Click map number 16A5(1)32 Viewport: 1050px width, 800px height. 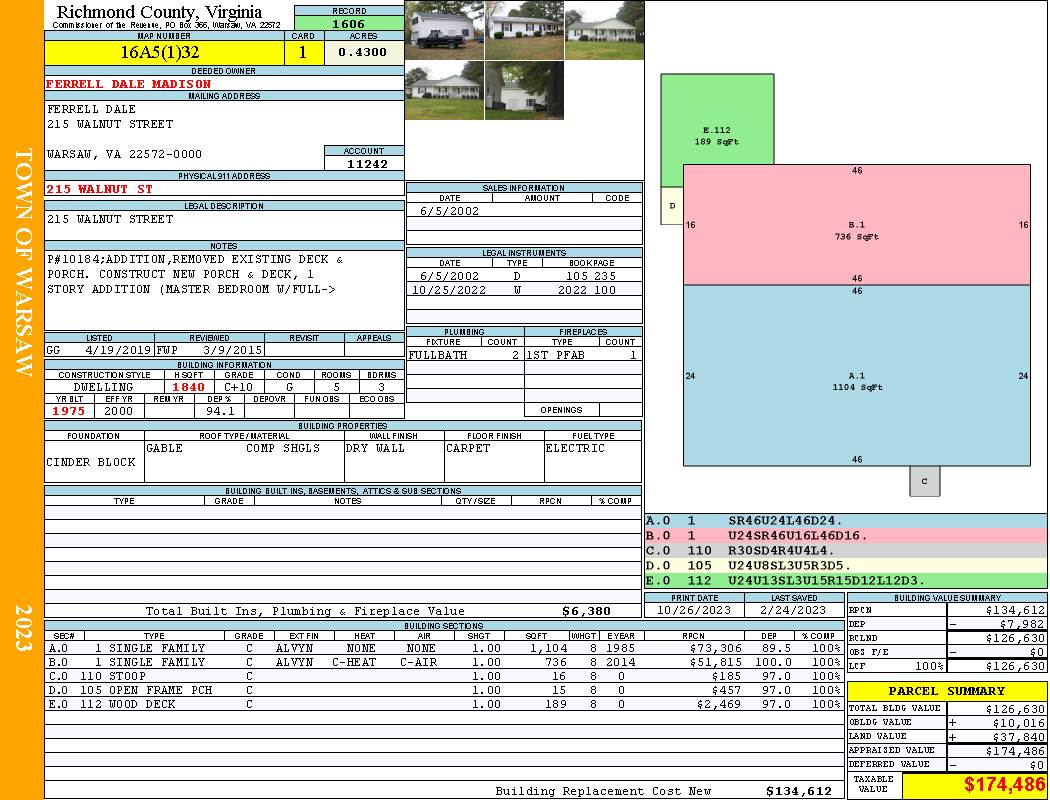(x=165, y=52)
